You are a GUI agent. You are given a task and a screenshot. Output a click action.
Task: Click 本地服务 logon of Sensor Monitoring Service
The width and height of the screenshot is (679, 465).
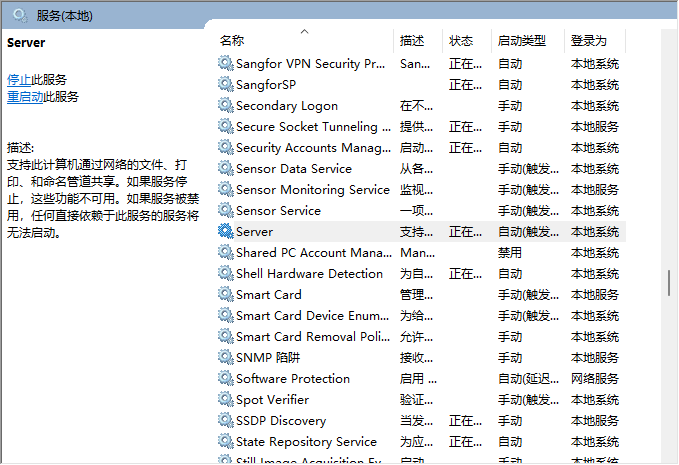595,190
